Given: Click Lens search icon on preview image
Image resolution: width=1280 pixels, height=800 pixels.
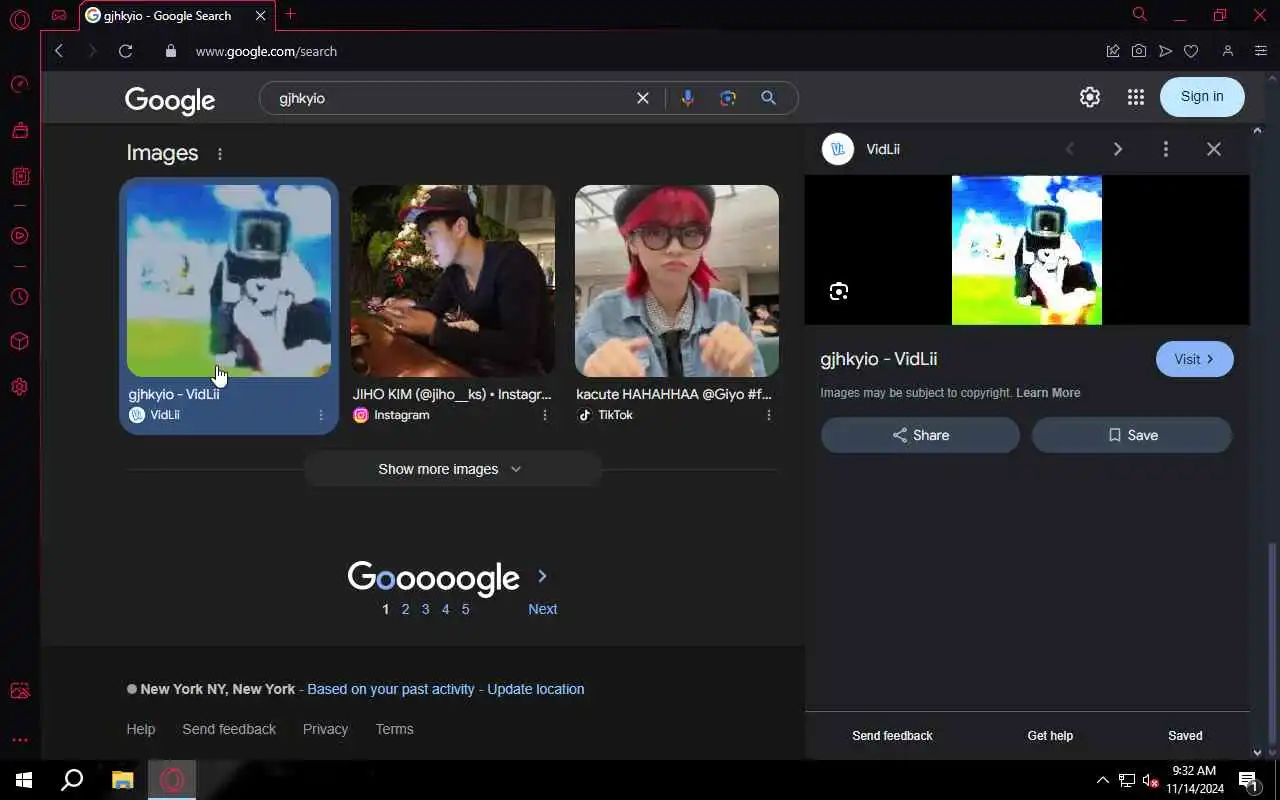Looking at the screenshot, I should coord(838,291).
